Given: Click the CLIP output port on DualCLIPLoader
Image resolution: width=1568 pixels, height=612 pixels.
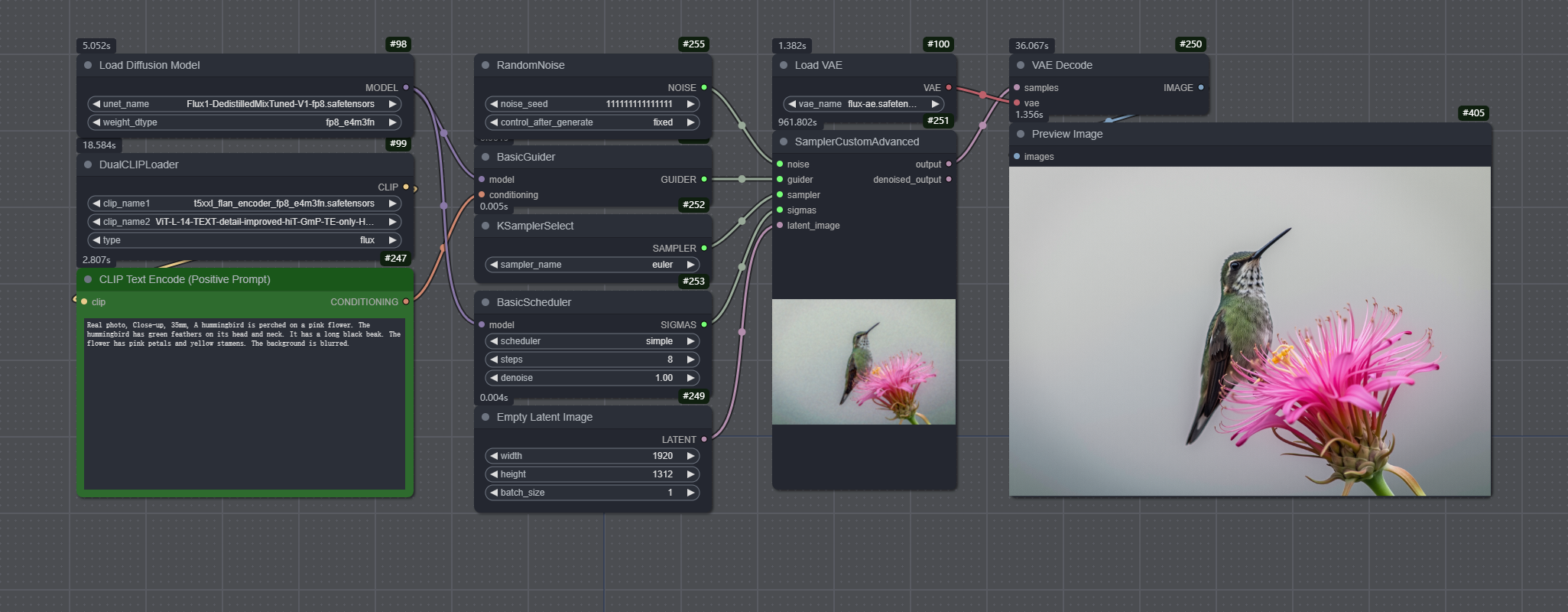Looking at the screenshot, I should point(406,187).
